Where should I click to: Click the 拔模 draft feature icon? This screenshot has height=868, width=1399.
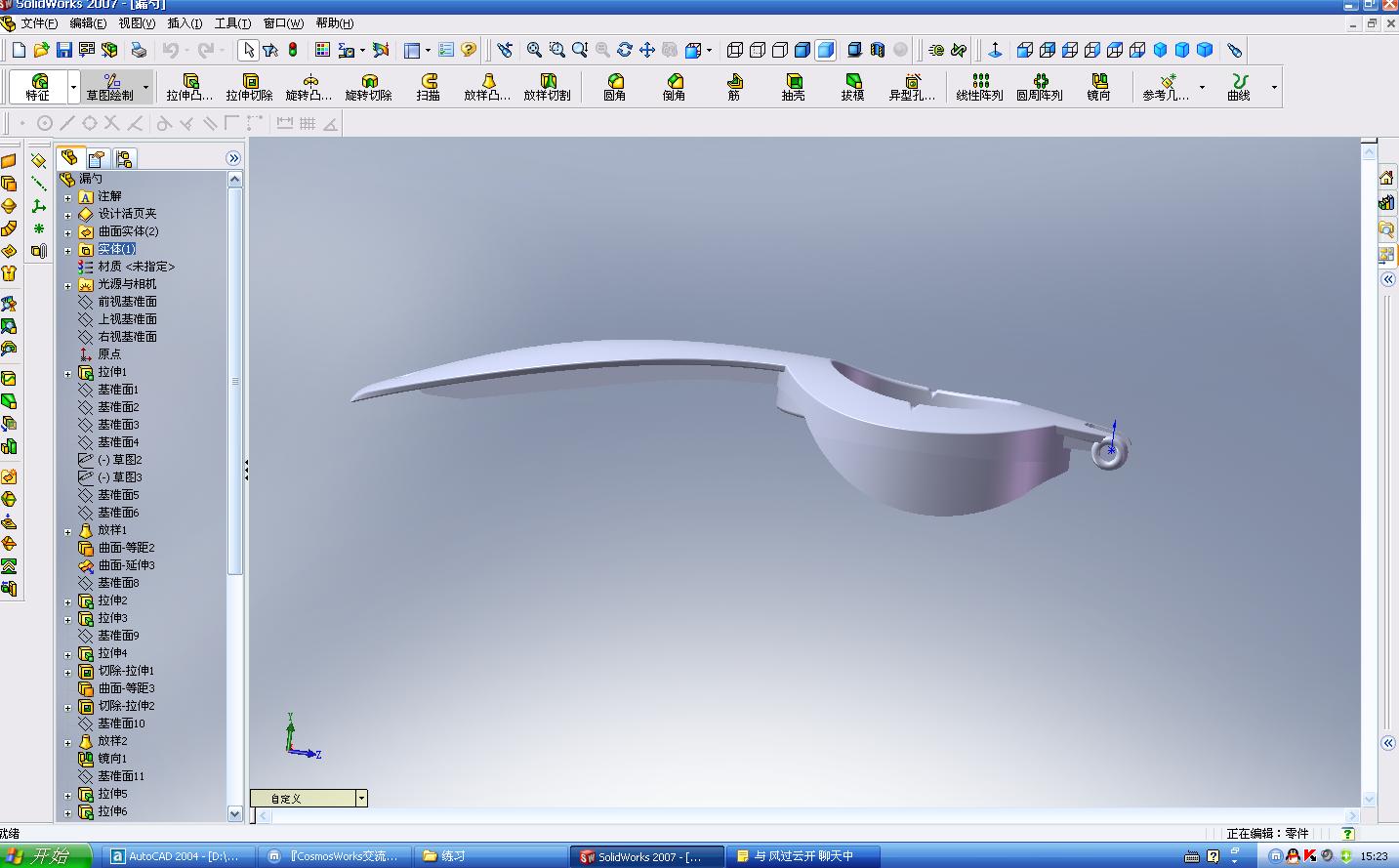pyautogui.click(x=852, y=87)
